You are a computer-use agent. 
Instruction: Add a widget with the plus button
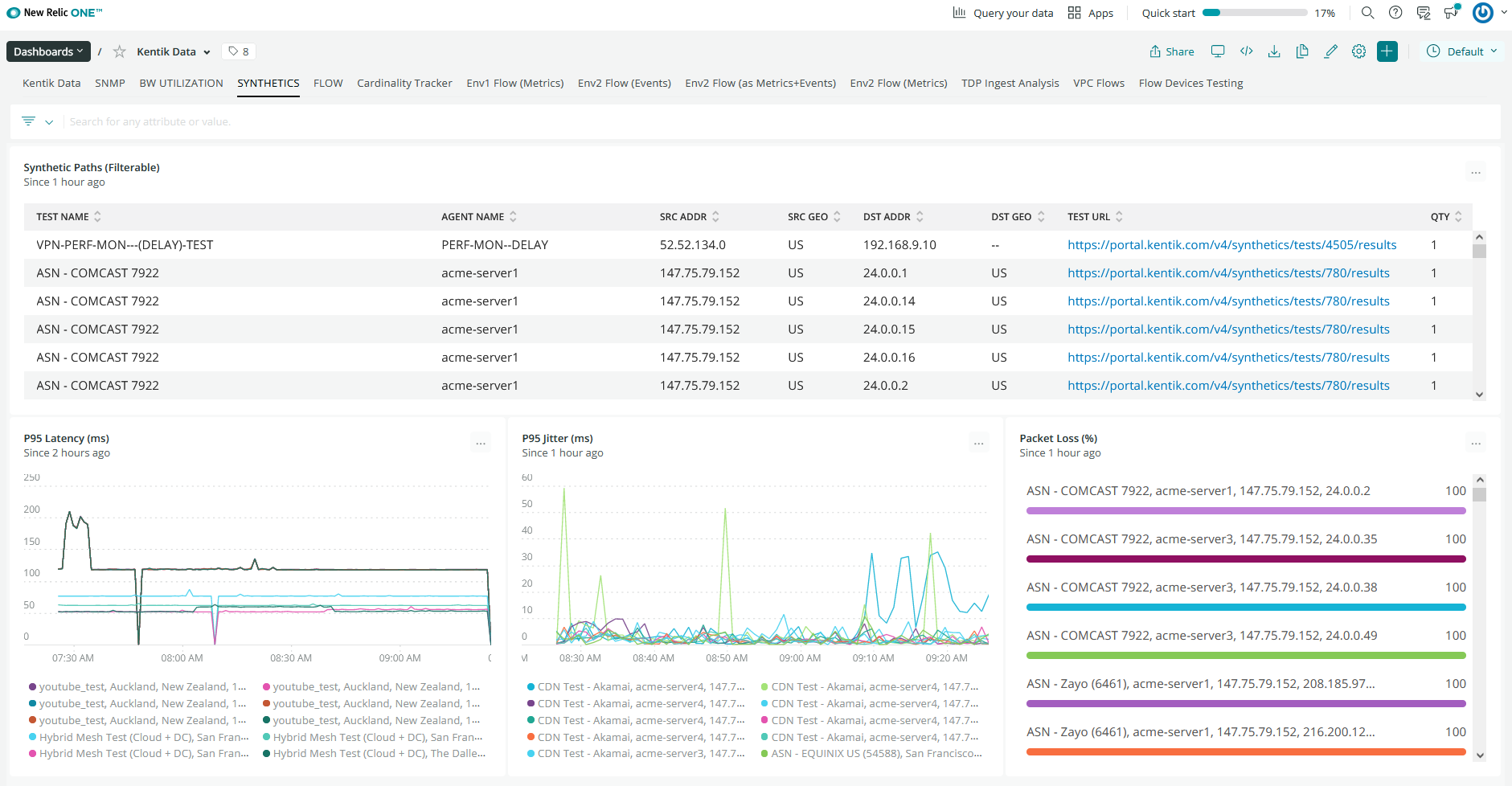[x=1387, y=51]
